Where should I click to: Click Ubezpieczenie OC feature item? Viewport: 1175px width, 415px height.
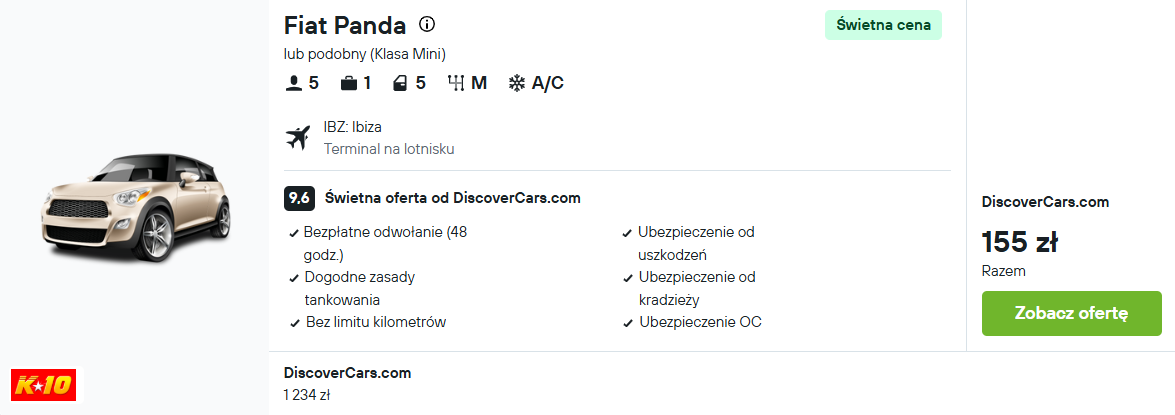tap(692, 322)
